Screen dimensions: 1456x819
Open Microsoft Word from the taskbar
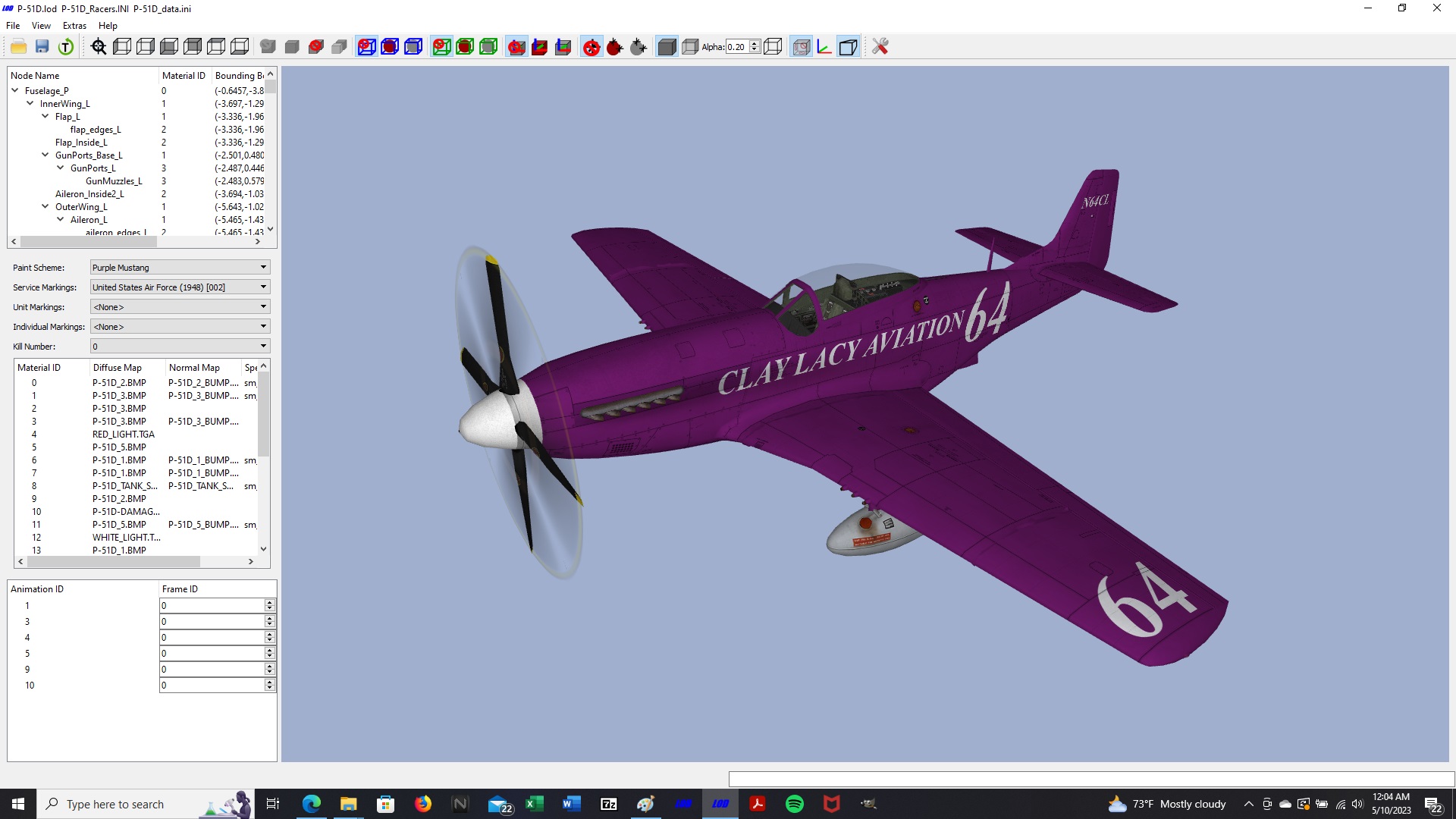point(572,804)
